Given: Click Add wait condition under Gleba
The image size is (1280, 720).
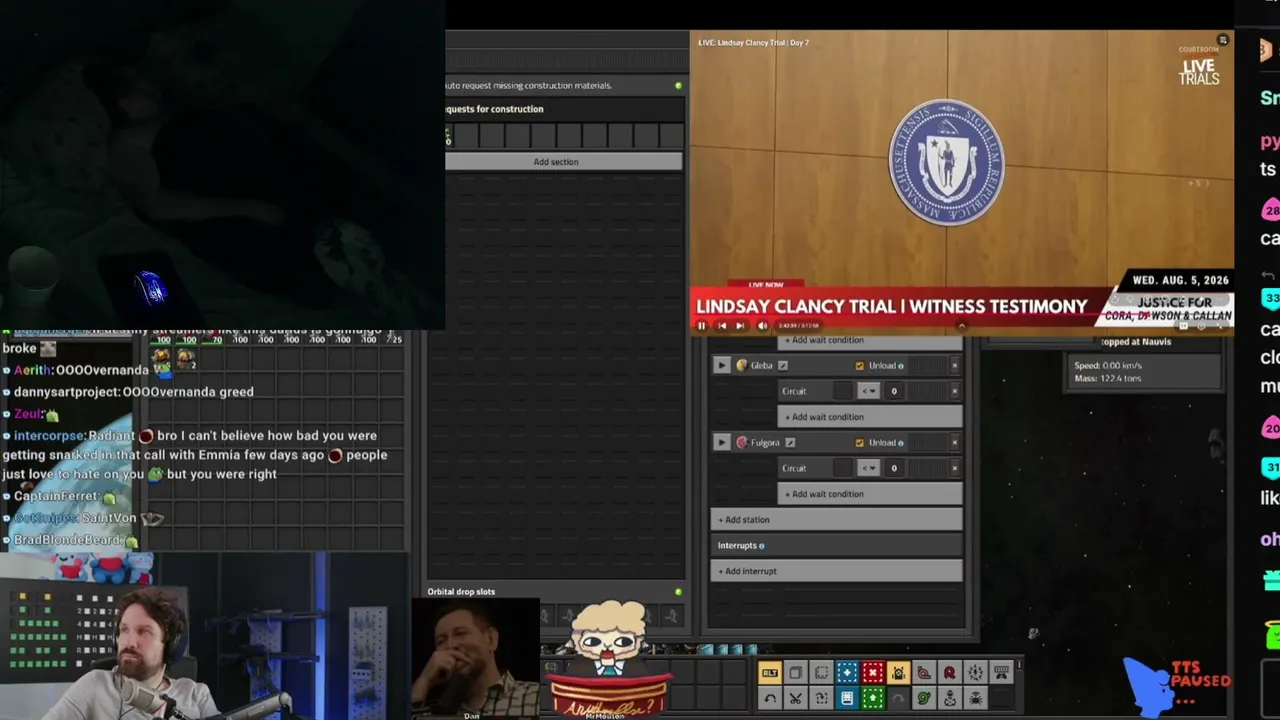Looking at the screenshot, I should pyautogui.click(x=870, y=417).
